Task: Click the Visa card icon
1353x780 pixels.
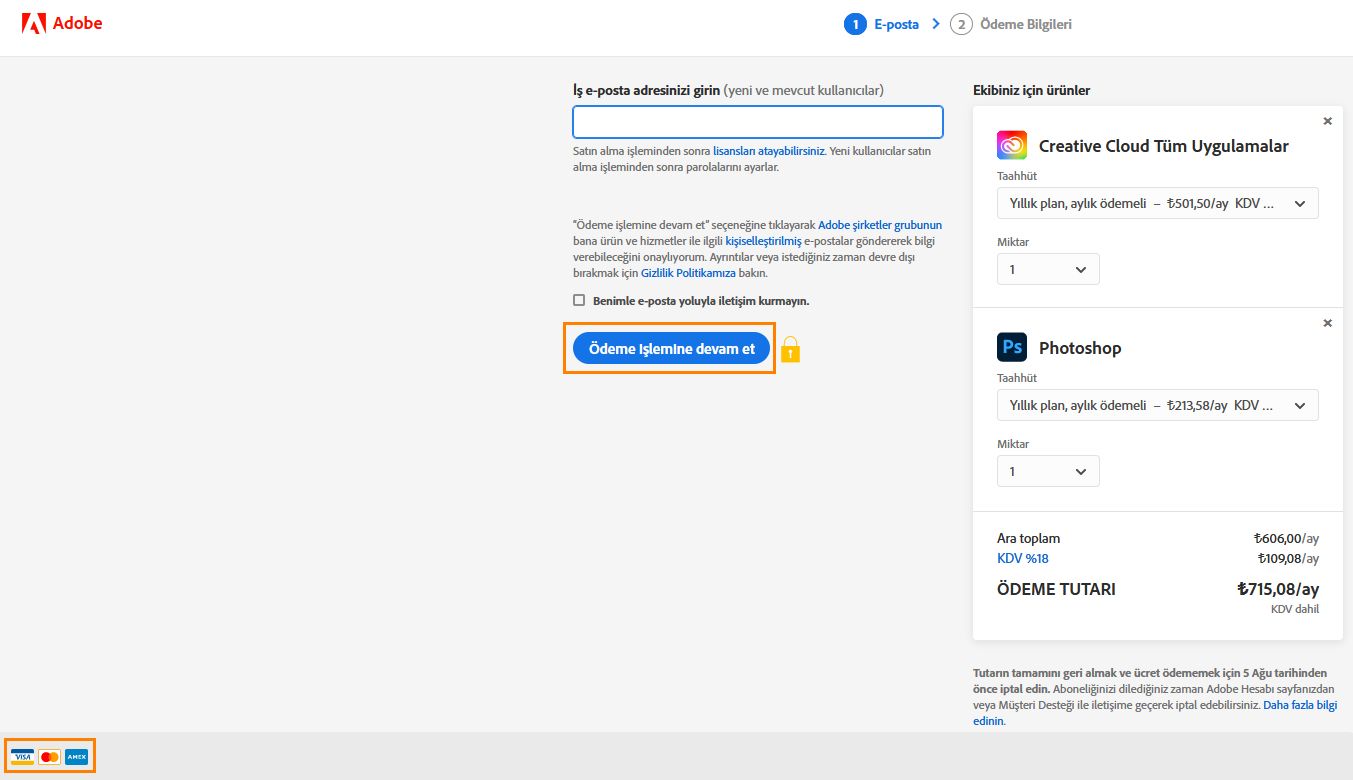Action: (22, 757)
